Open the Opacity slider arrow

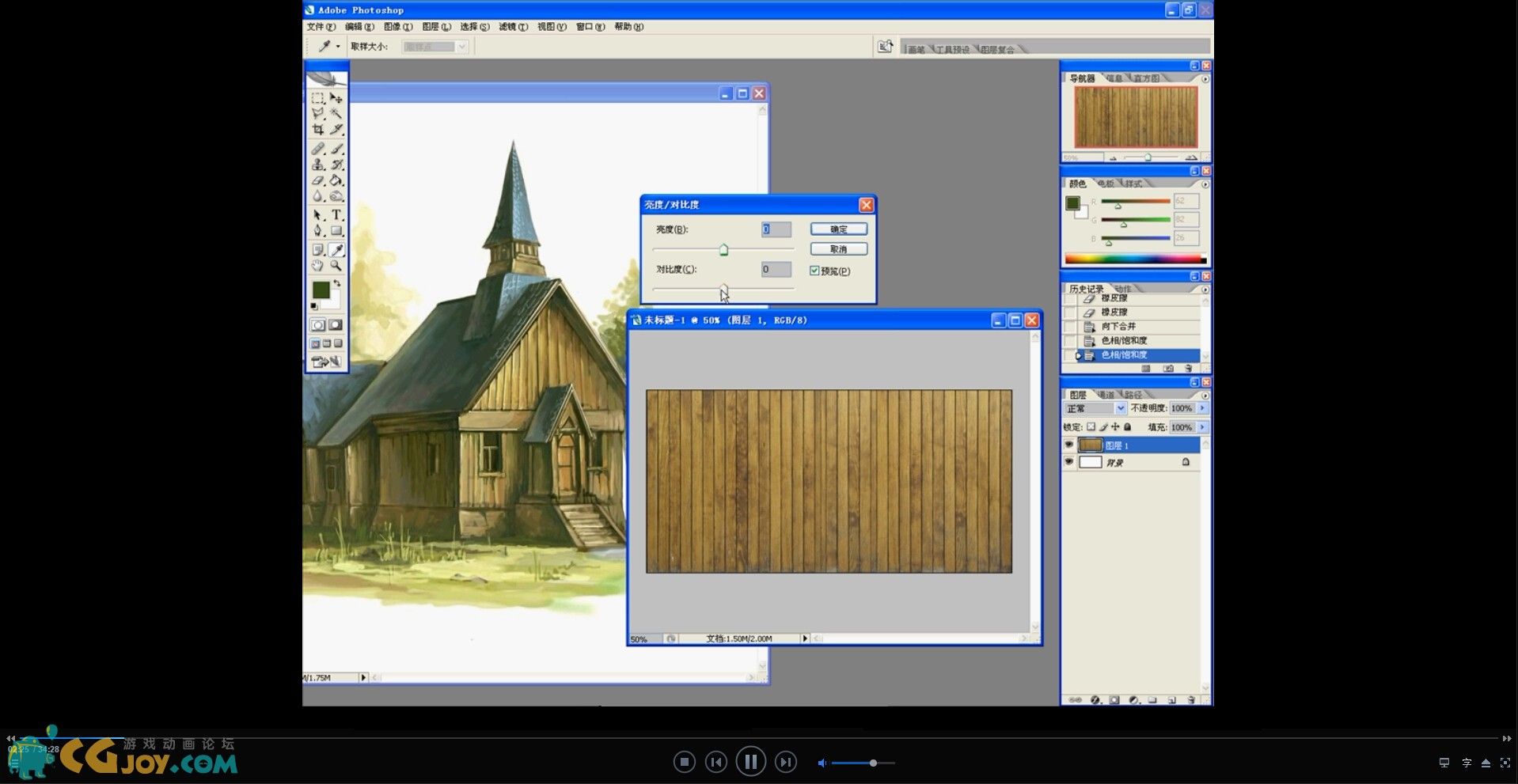point(1202,408)
